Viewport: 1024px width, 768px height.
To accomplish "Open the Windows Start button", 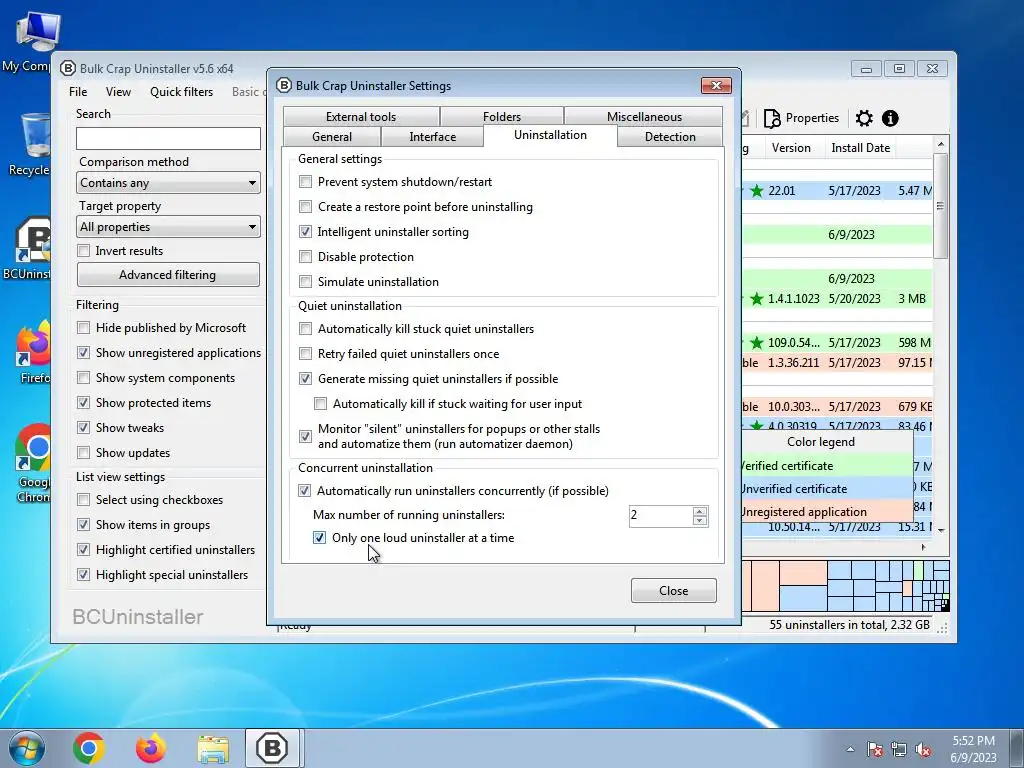I will point(26,748).
